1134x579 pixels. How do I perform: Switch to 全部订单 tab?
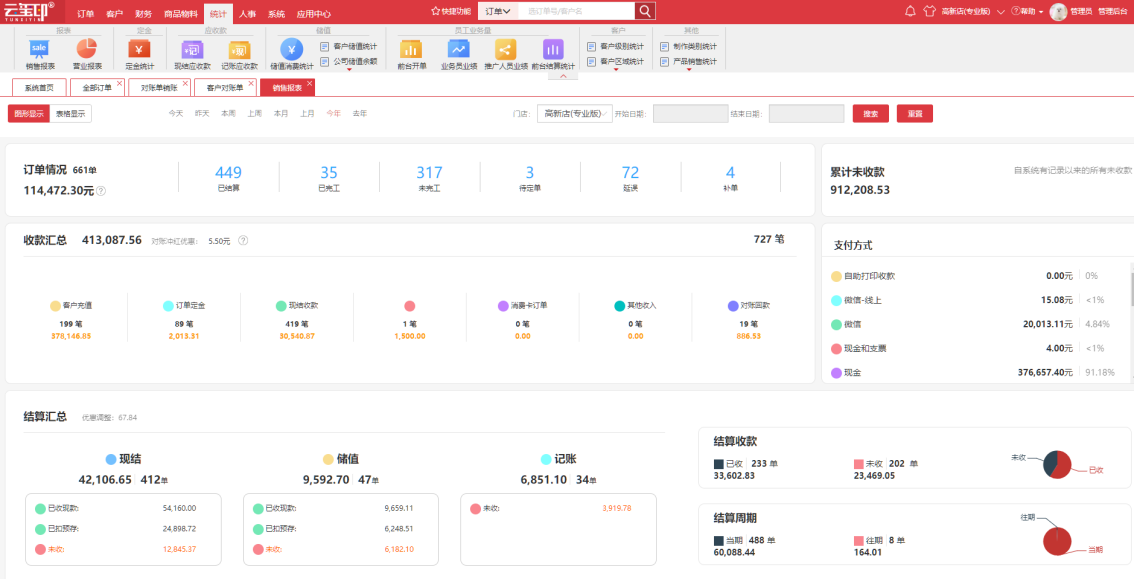click(x=97, y=87)
